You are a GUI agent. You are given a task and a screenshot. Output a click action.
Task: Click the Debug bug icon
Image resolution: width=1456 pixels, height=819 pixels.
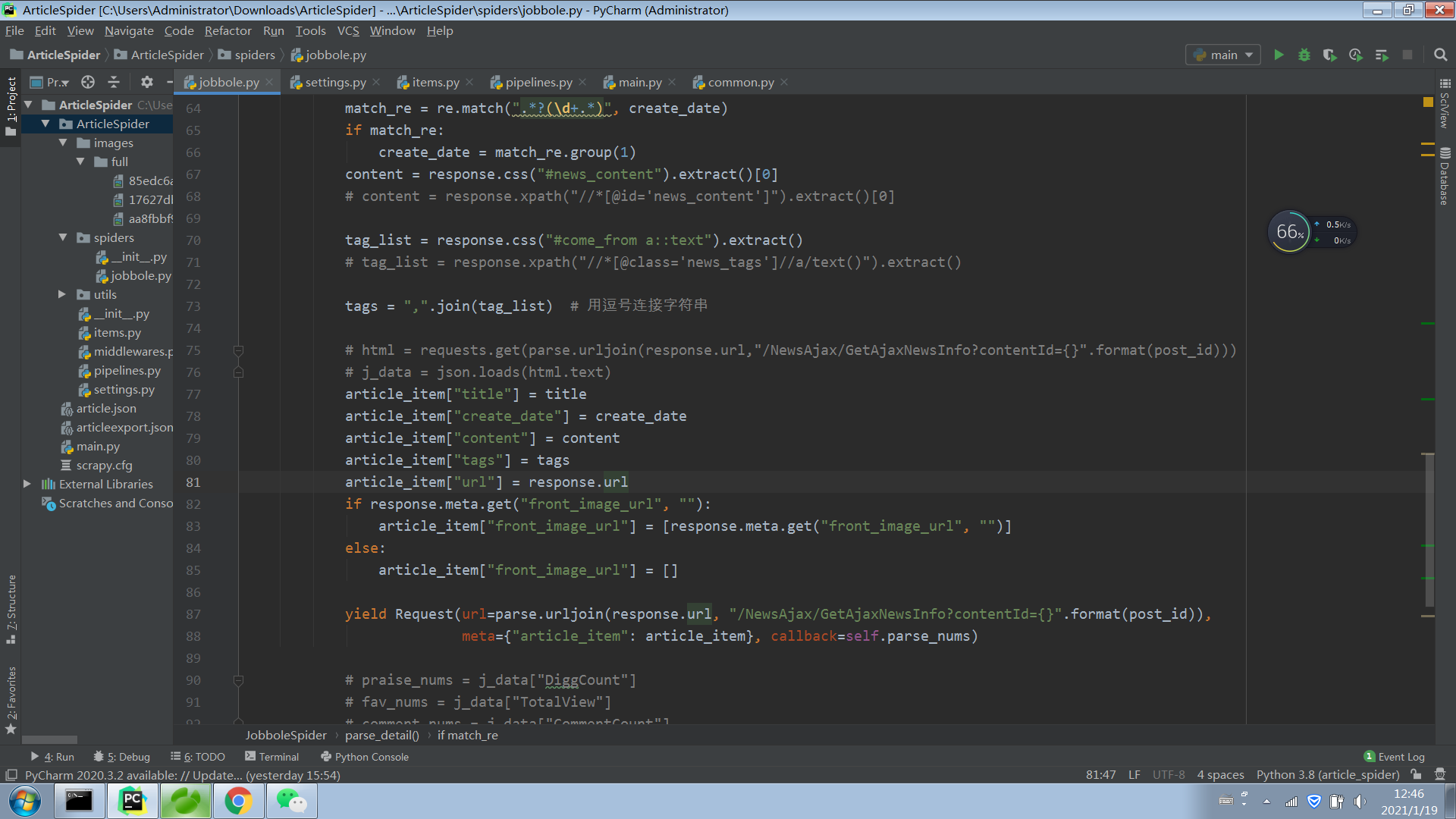(1304, 55)
